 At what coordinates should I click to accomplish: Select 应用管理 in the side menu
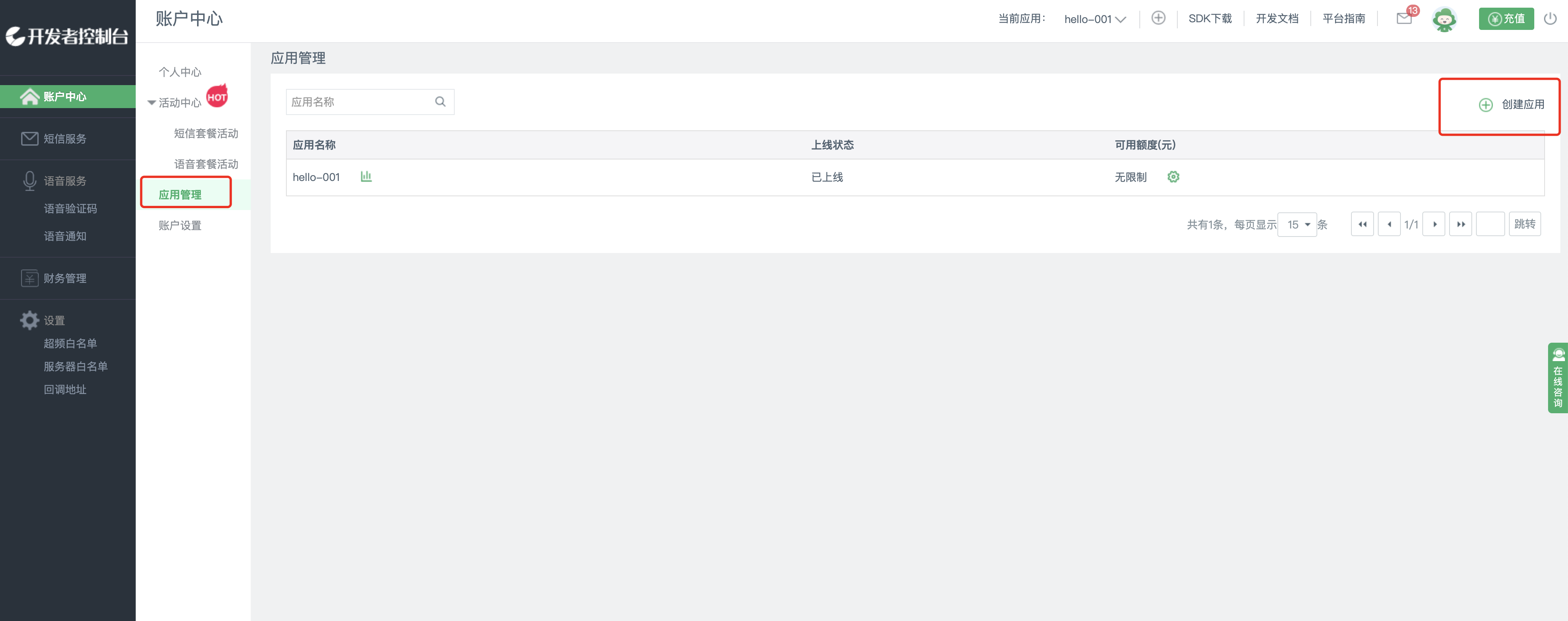pos(180,194)
